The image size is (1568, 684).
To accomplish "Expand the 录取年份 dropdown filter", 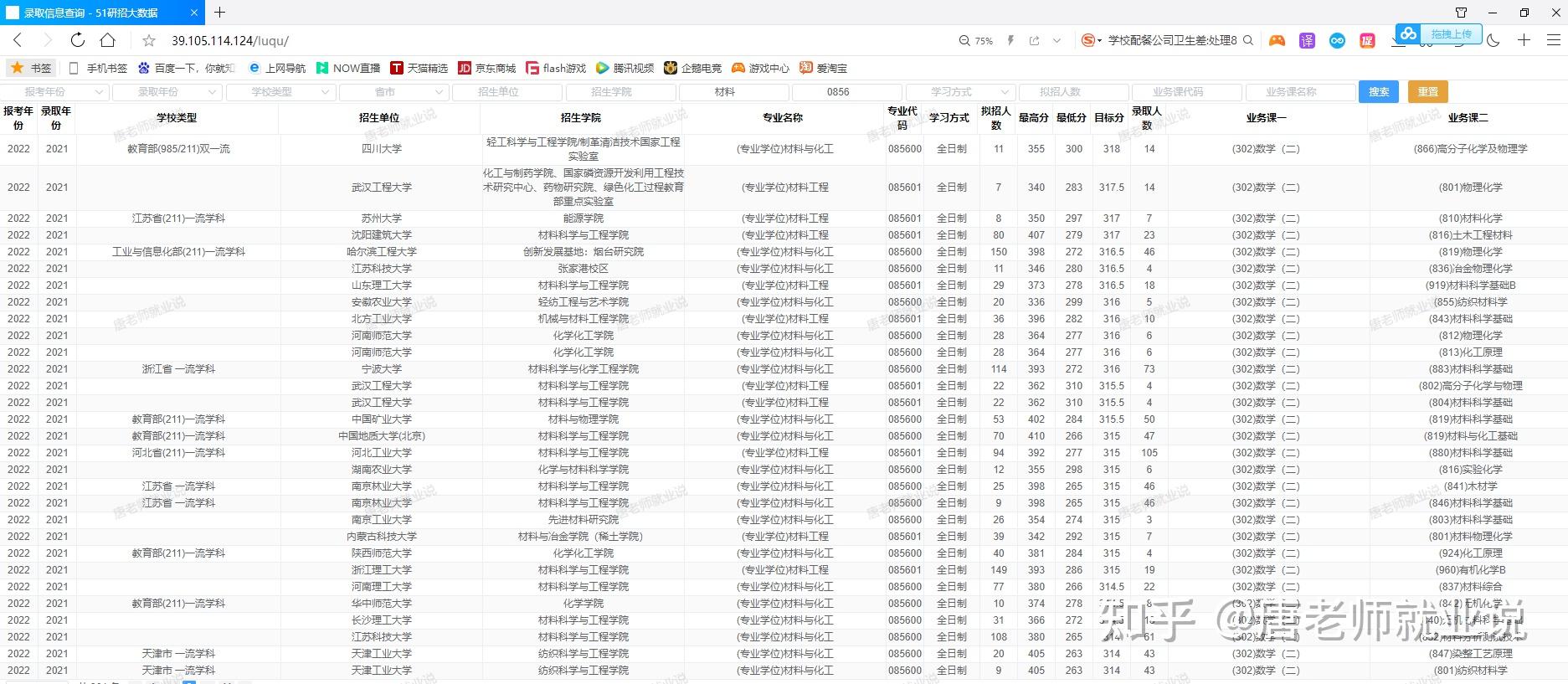I will (x=167, y=92).
